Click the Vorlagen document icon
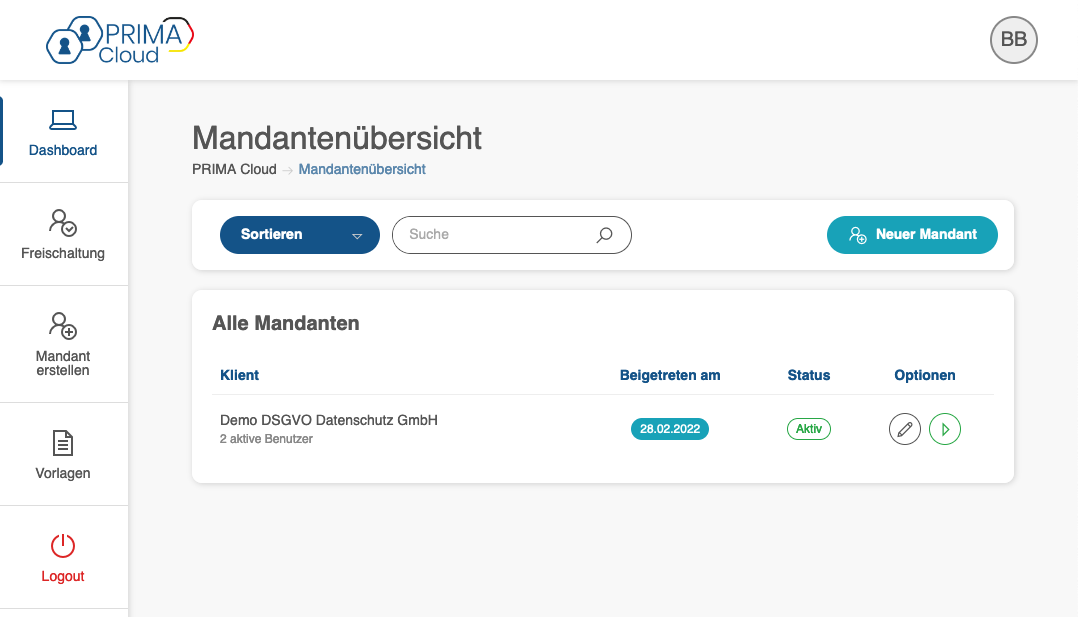 point(63,443)
